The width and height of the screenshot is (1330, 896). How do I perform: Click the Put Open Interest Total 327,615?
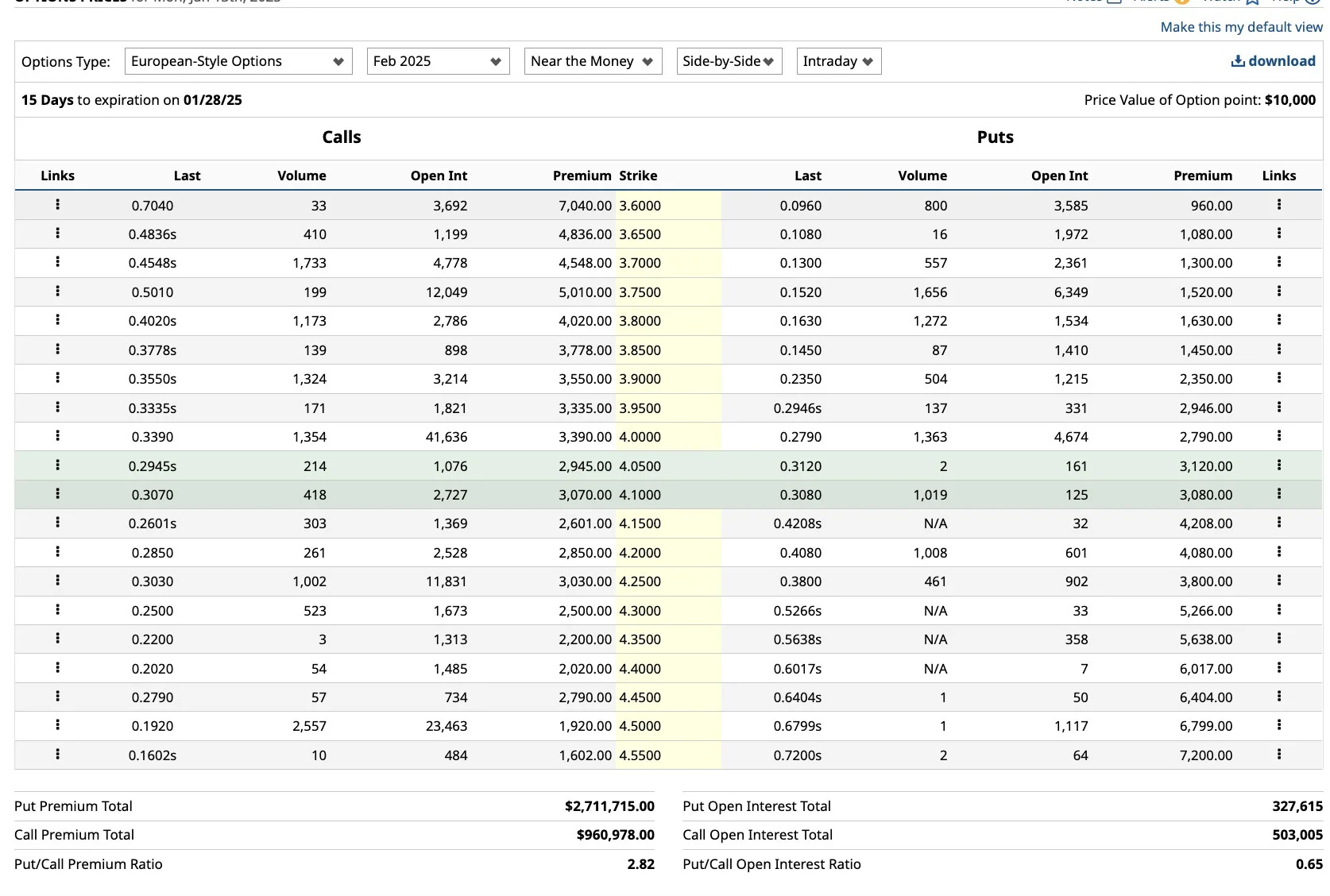pyautogui.click(x=1297, y=806)
